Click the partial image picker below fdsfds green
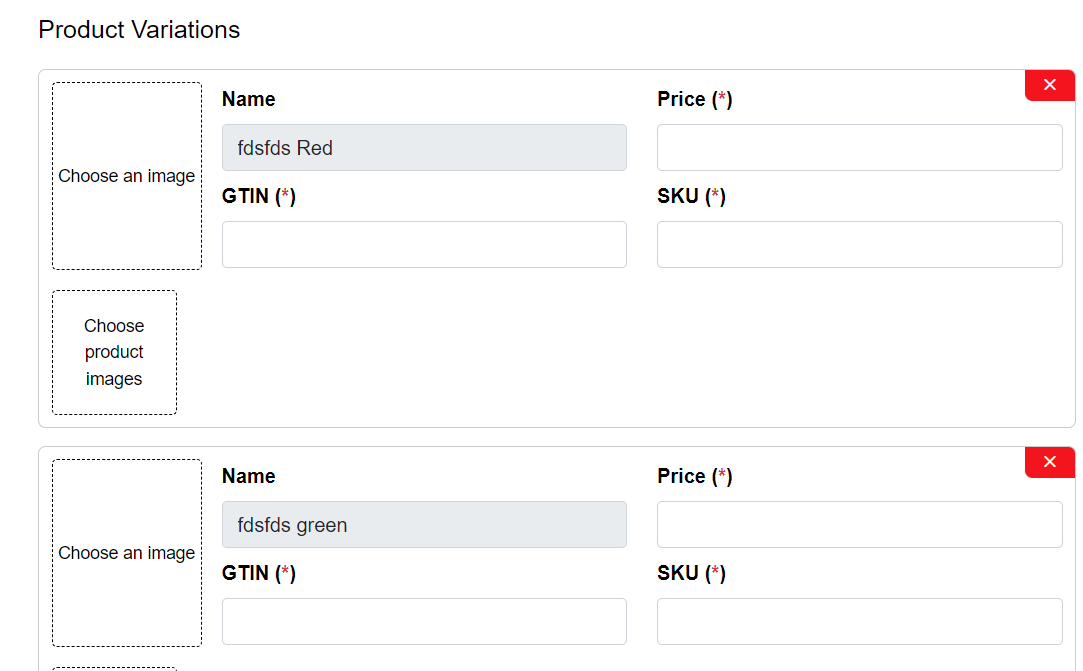The height and width of the screenshot is (671, 1083). [114, 668]
